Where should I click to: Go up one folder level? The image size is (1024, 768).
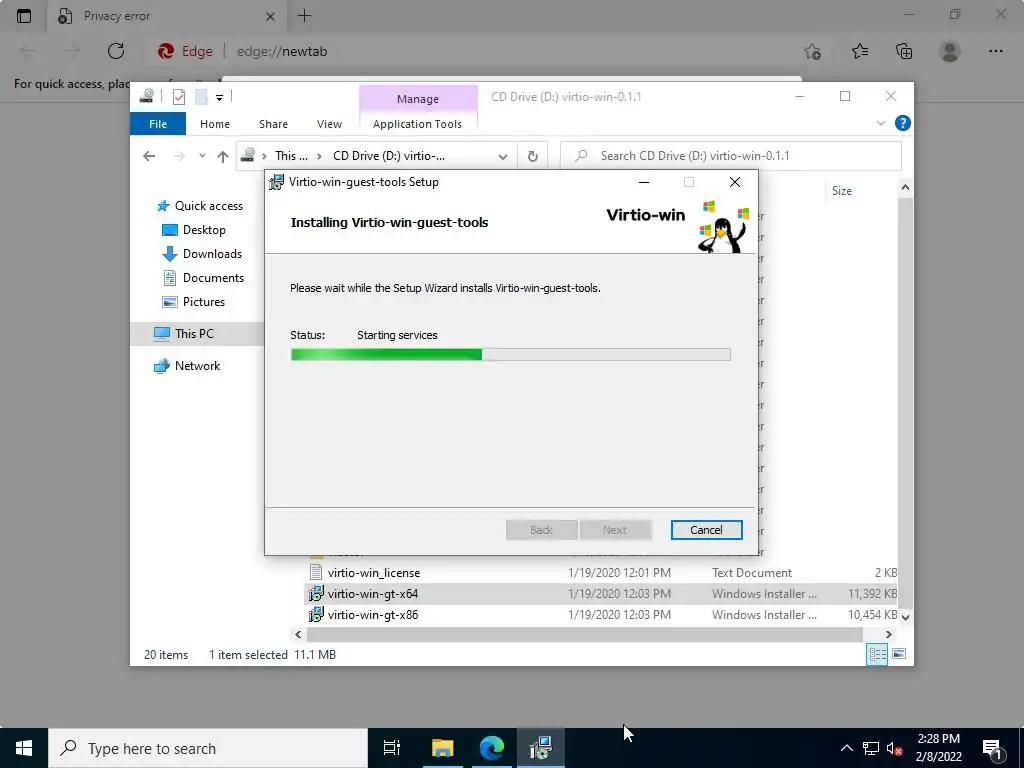click(223, 156)
